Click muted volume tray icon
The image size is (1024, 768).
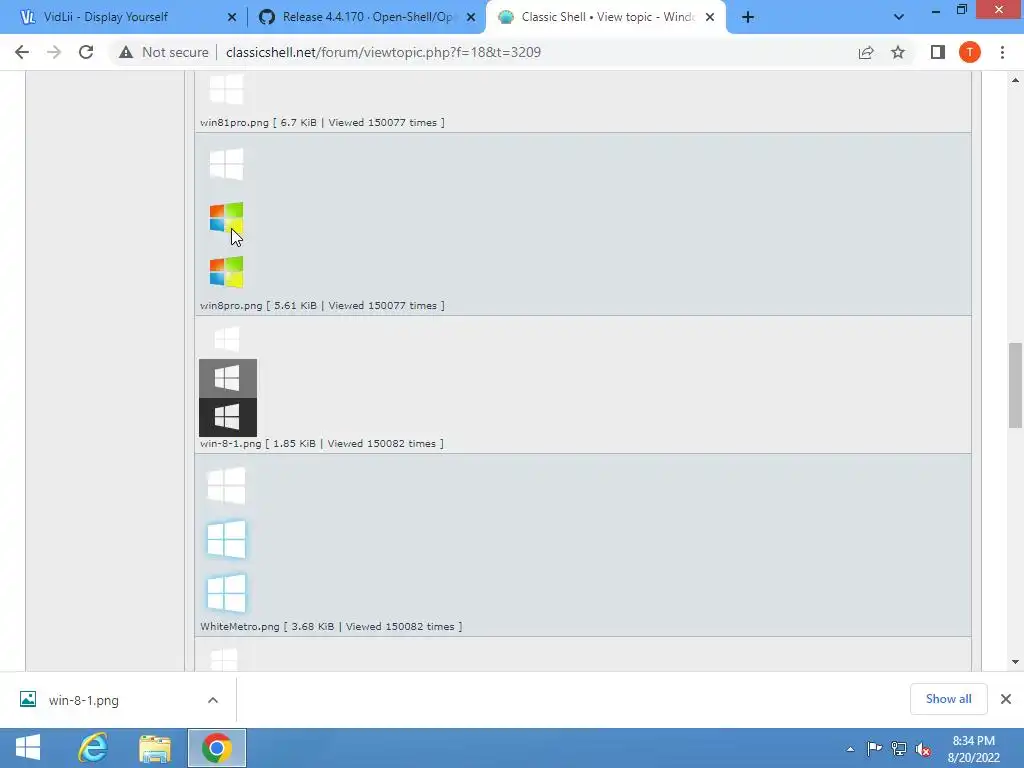tap(923, 749)
